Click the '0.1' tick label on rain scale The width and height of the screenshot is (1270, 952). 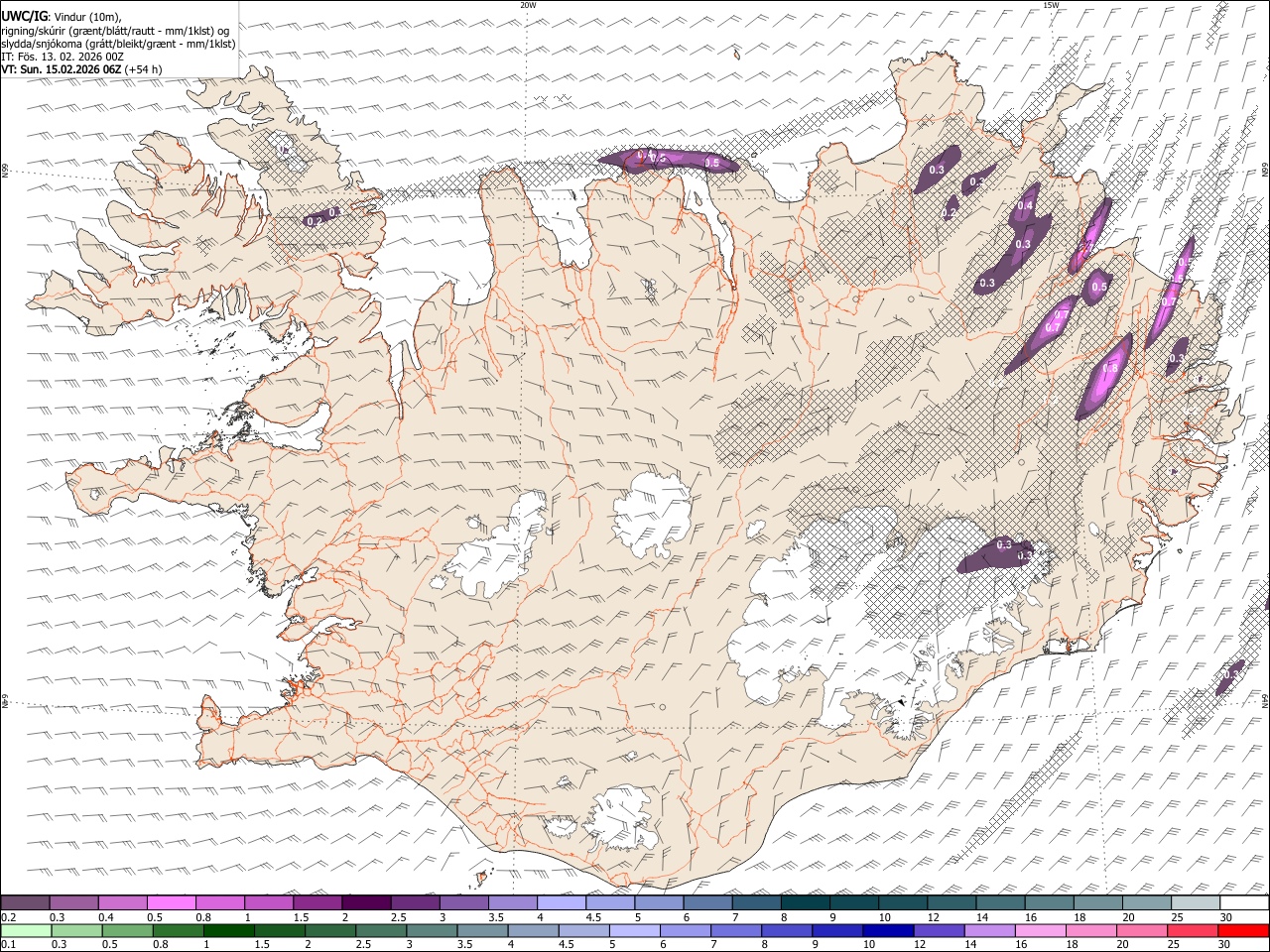click(x=10, y=944)
